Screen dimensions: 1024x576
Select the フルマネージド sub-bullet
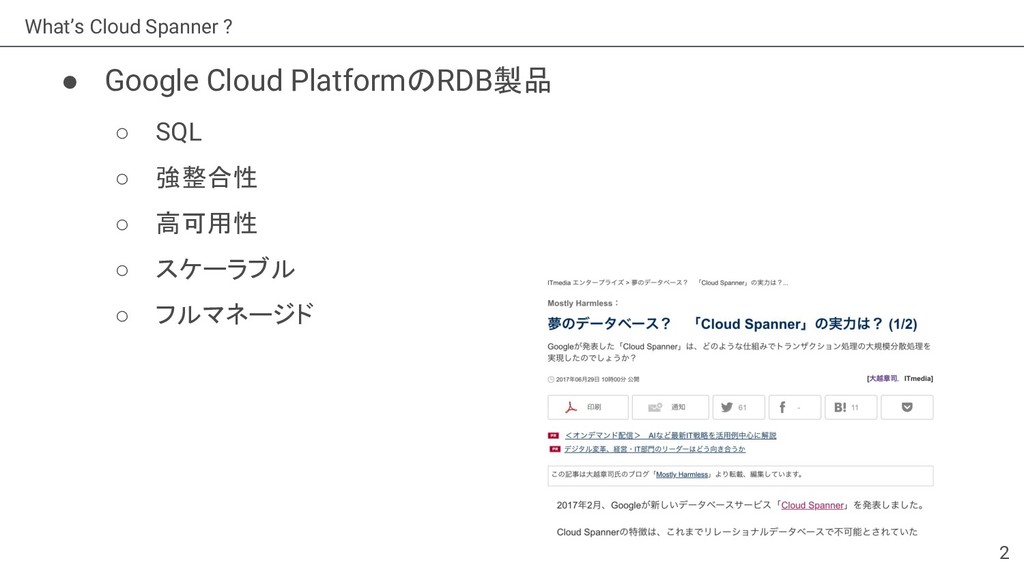pos(234,315)
